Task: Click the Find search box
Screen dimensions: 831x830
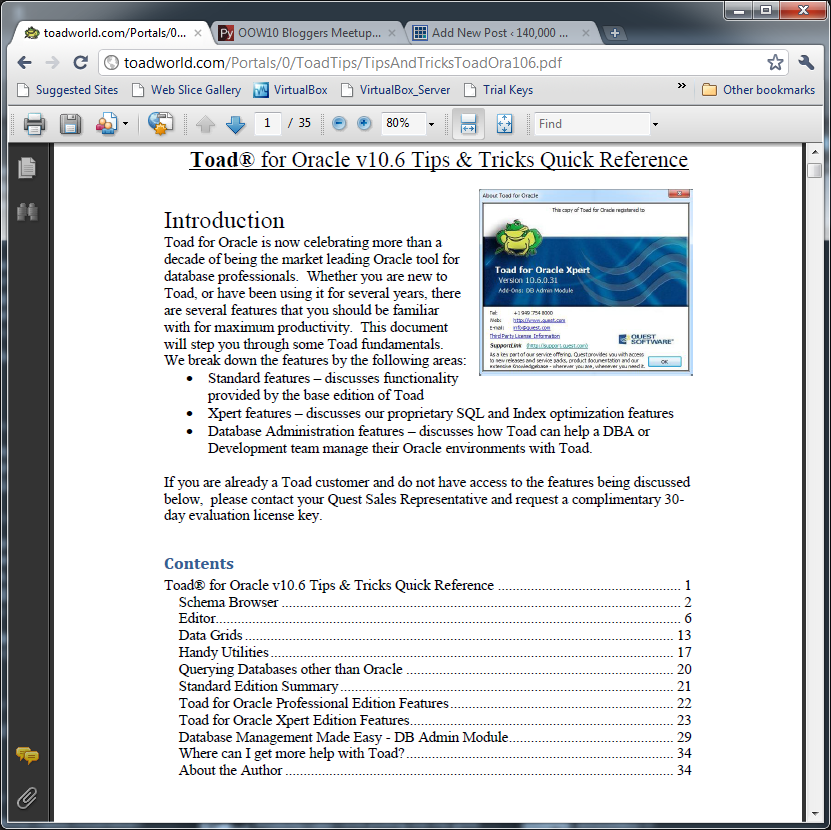Action: coord(592,124)
